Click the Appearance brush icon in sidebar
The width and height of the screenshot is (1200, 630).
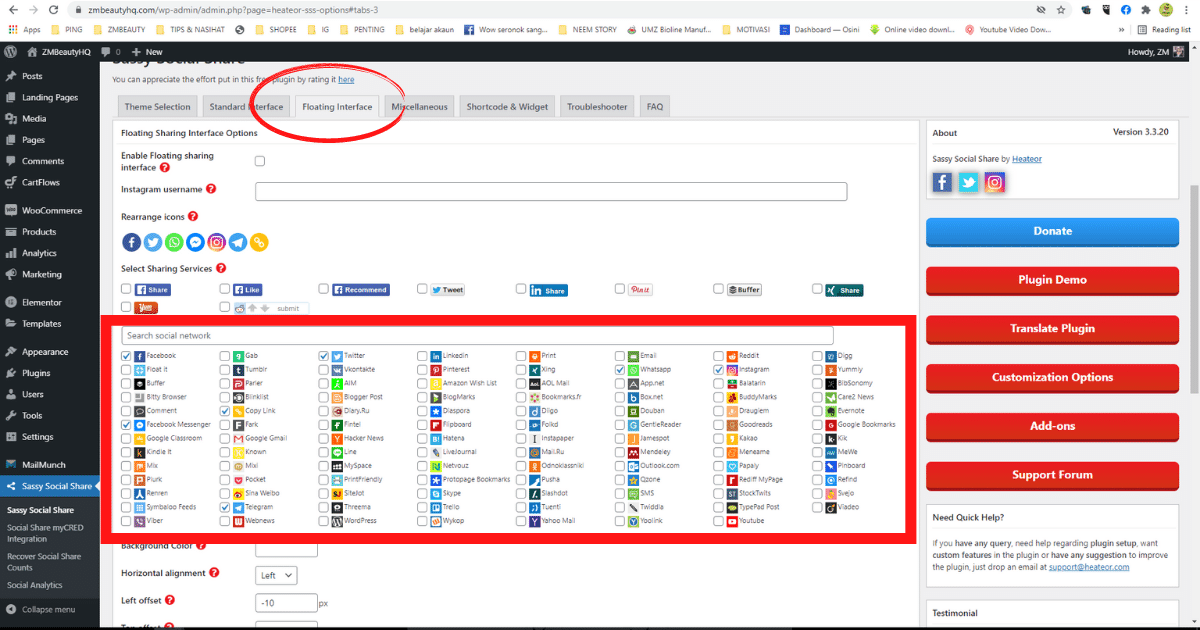pos(10,352)
